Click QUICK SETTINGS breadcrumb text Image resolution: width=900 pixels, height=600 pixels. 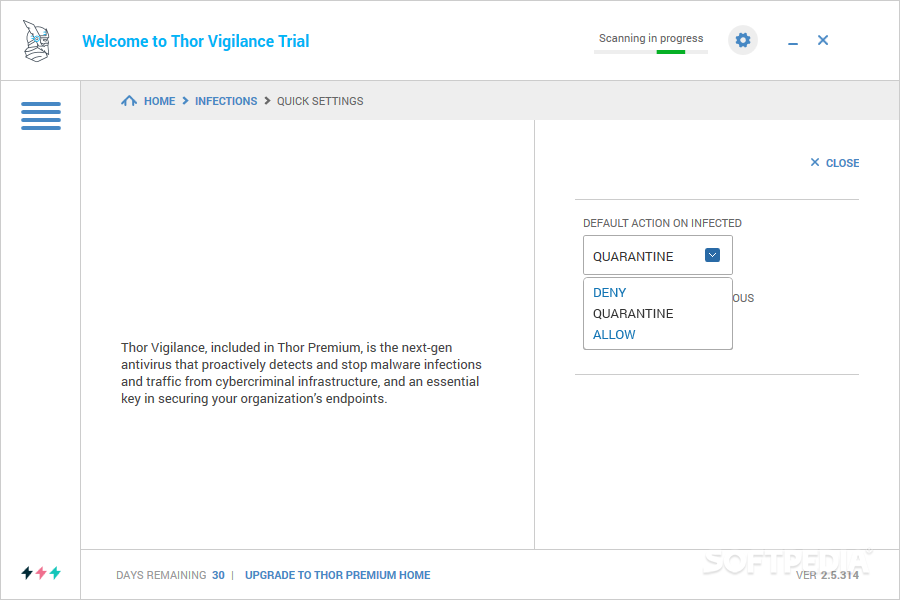[320, 101]
